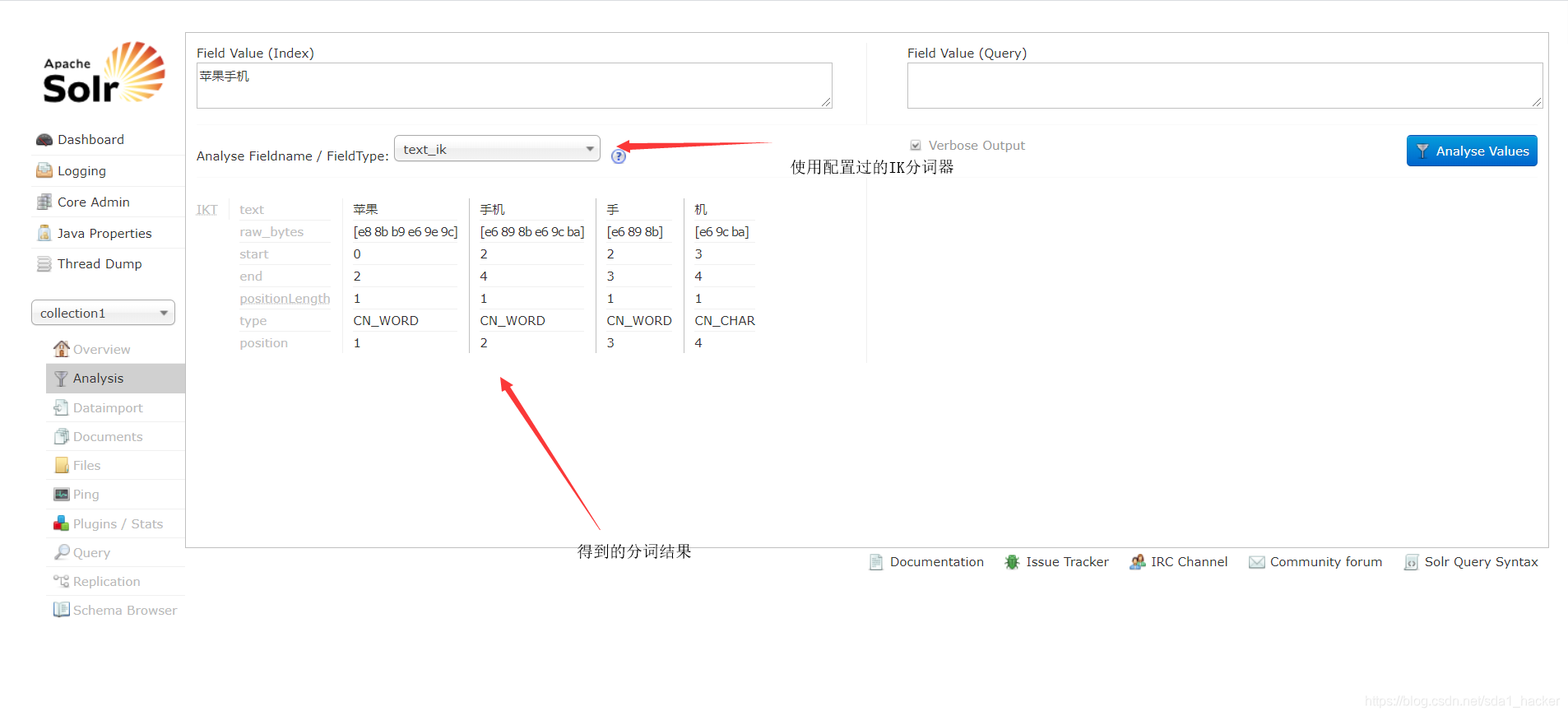Image resolution: width=1568 pixels, height=716 pixels.
Task: Click the '手机' token text cell
Action: pyautogui.click(x=492, y=210)
